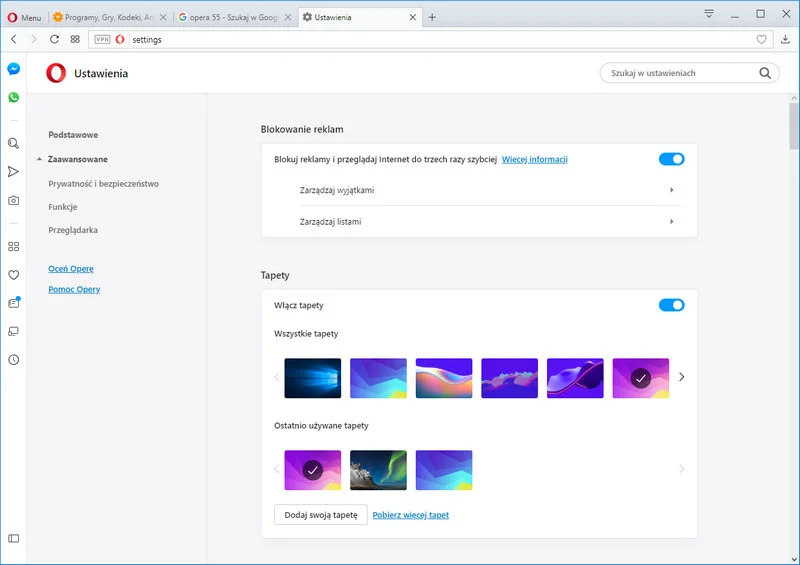800x565 pixels.
Task: Open Speed Dial from sidebar
Action: click(13, 246)
